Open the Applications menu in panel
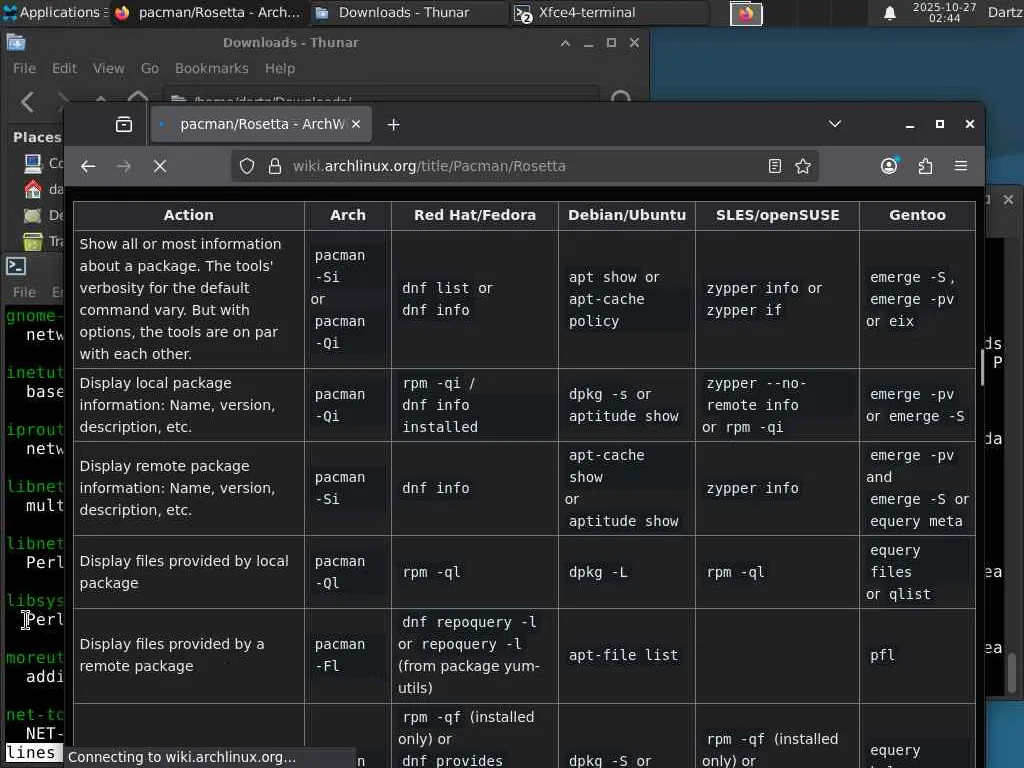This screenshot has width=1024, height=768. tap(54, 12)
